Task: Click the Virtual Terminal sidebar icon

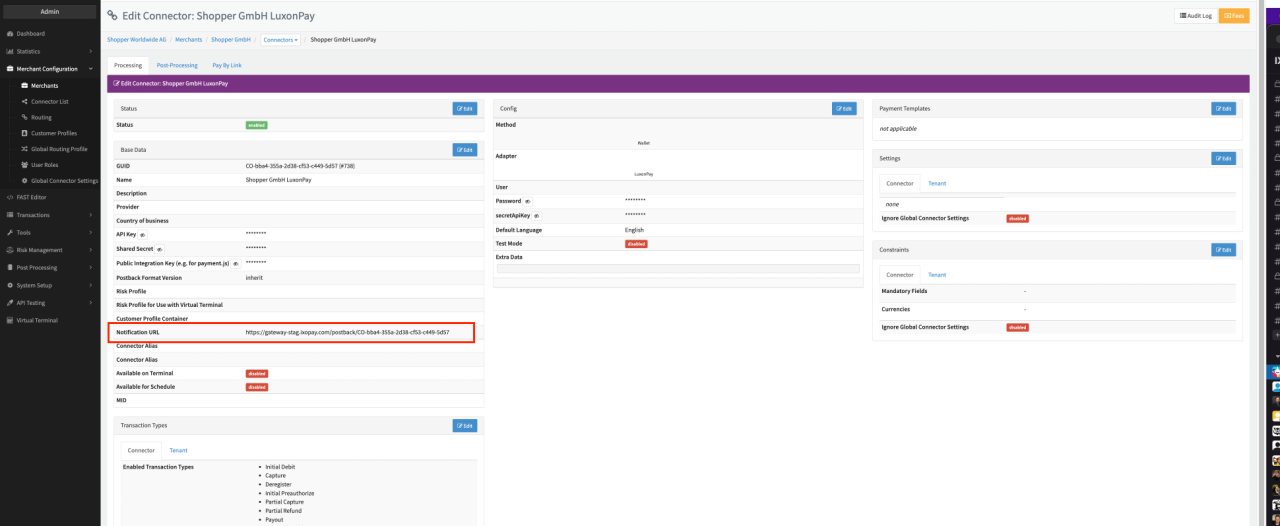Action: pos(9,320)
